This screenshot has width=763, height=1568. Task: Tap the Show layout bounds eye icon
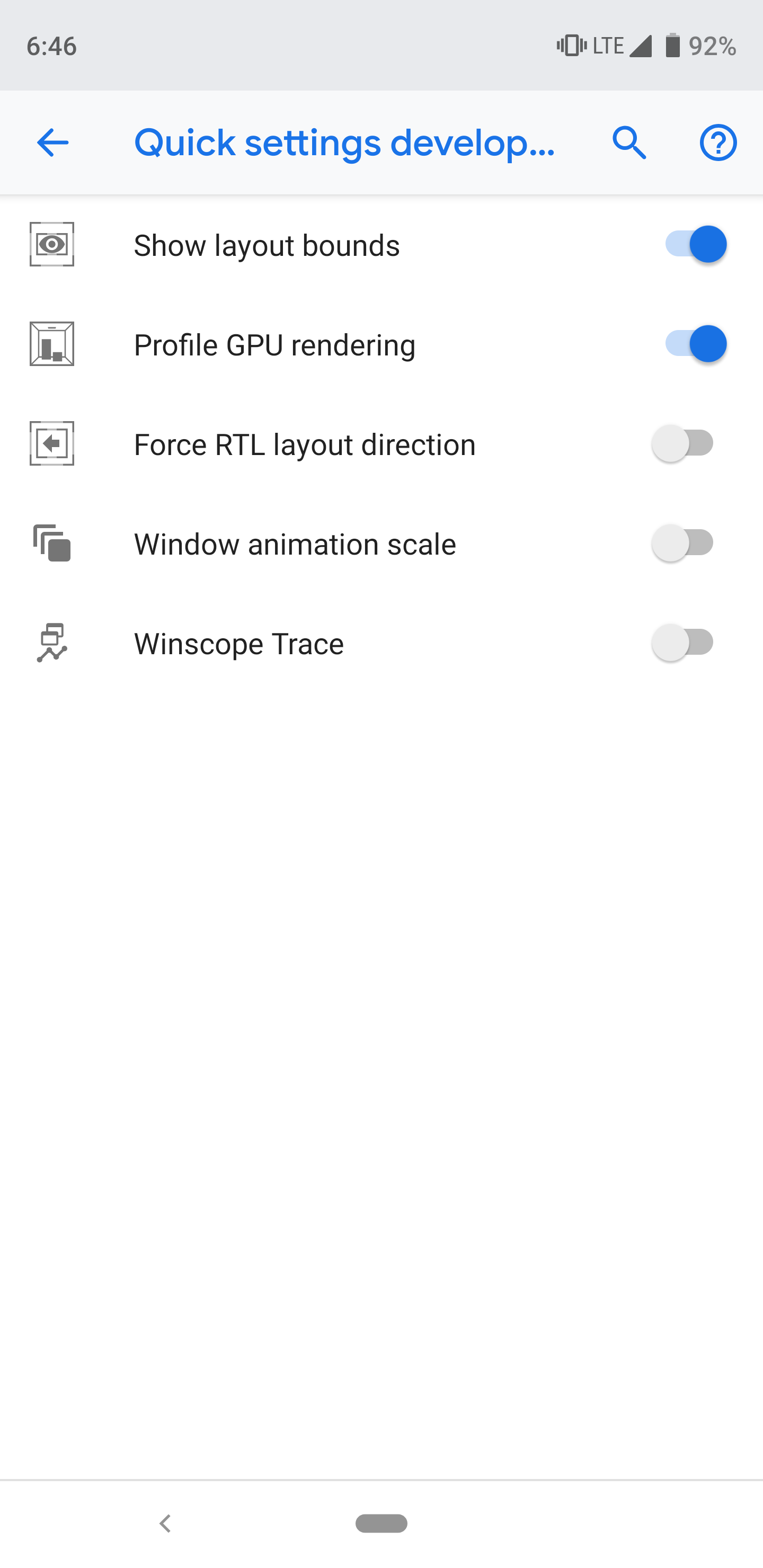point(52,245)
